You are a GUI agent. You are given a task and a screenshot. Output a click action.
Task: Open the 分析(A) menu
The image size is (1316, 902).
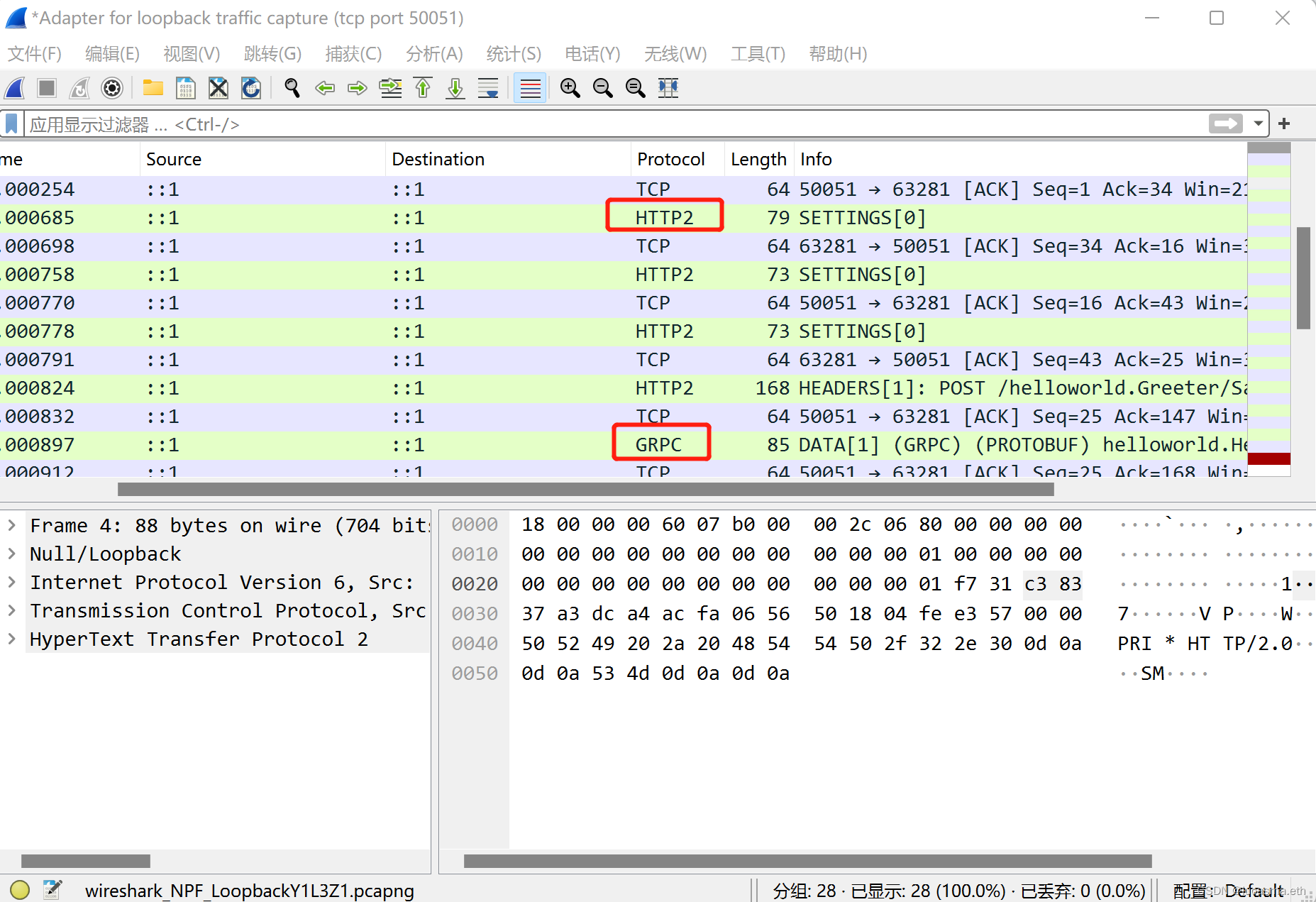click(434, 54)
